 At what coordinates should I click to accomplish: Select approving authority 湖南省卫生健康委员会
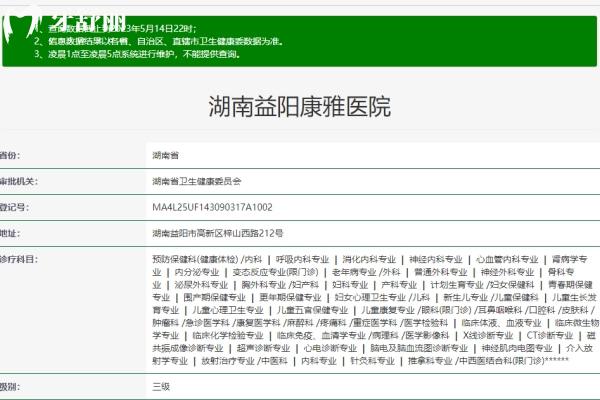197,181
